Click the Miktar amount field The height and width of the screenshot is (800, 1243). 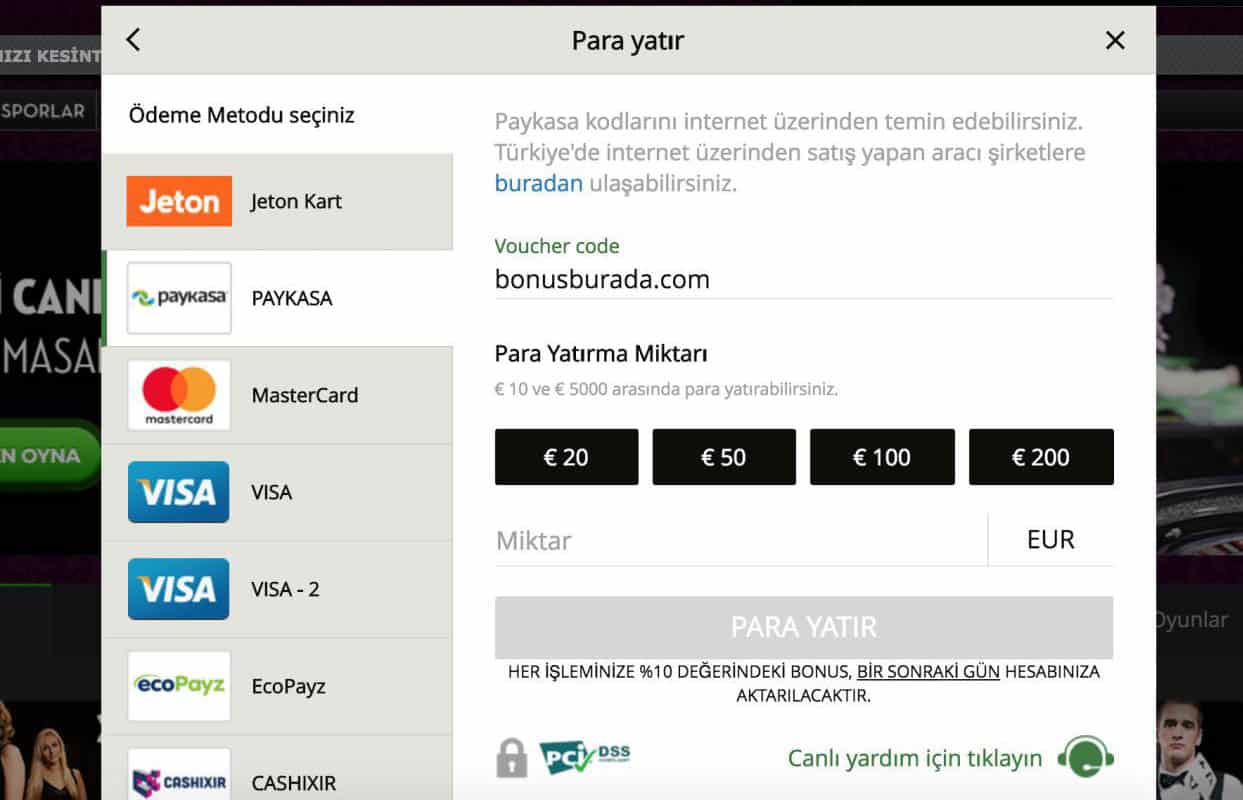pos(740,540)
